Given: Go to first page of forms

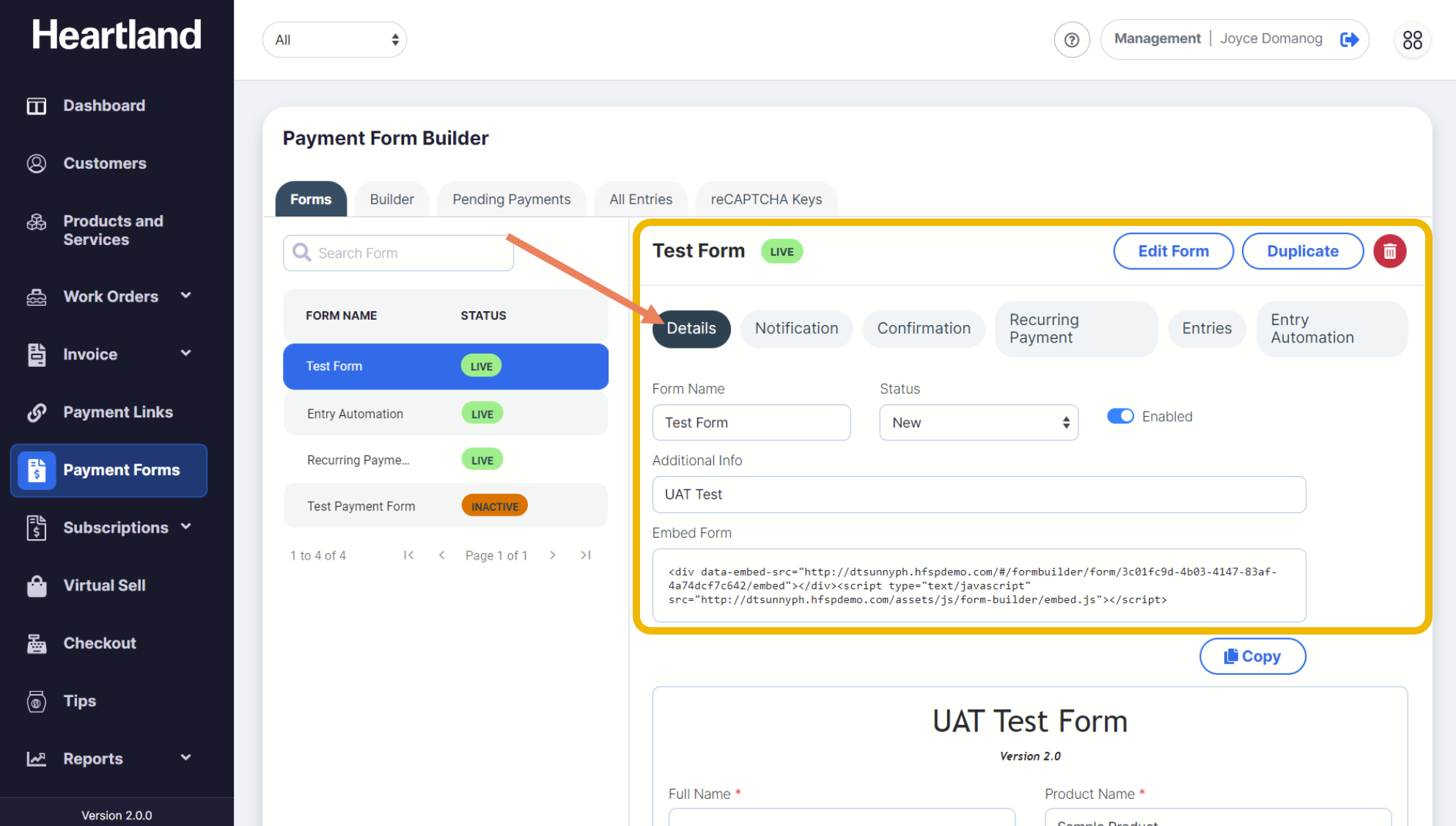Looking at the screenshot, I should coord(408,555).
